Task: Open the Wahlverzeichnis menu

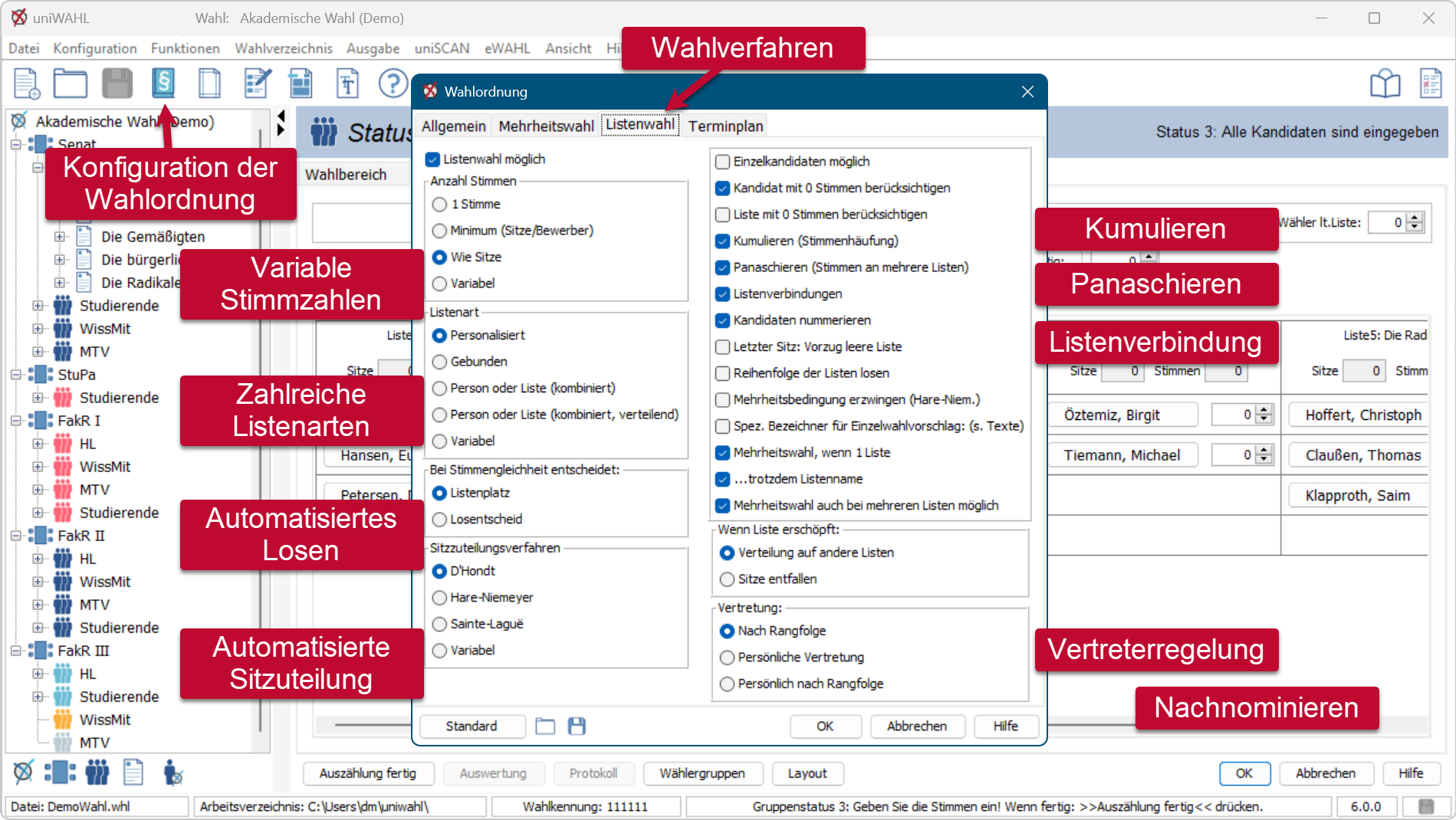Action: pyautogui.click(x=284, y=48)
